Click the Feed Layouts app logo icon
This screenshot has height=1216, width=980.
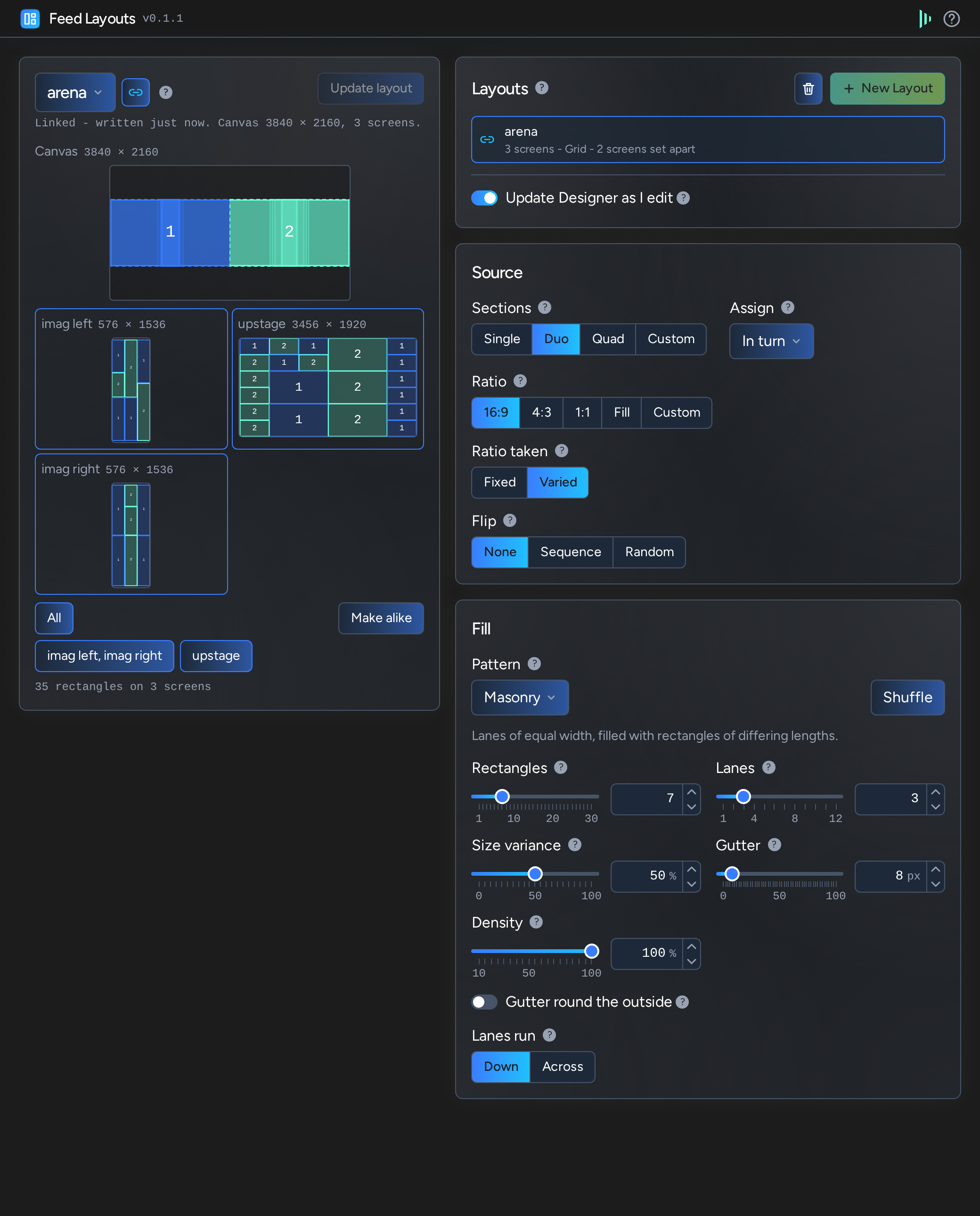pyautogui.click(x=30, y=19)
